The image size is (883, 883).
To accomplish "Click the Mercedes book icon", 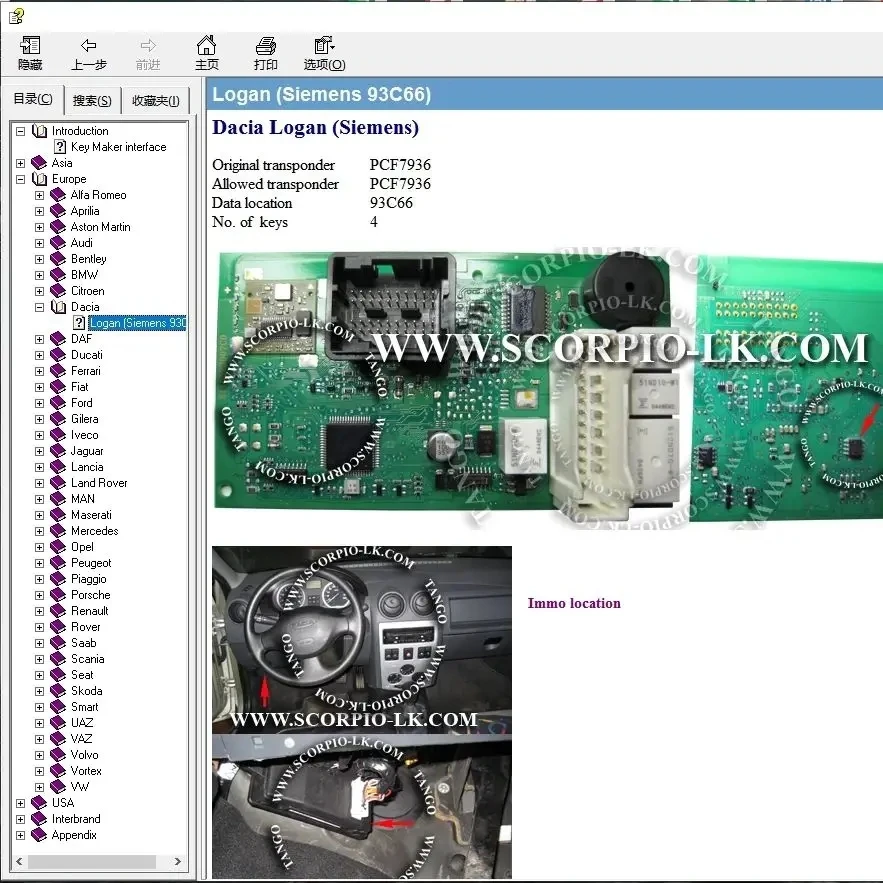I will coord(58,531).
